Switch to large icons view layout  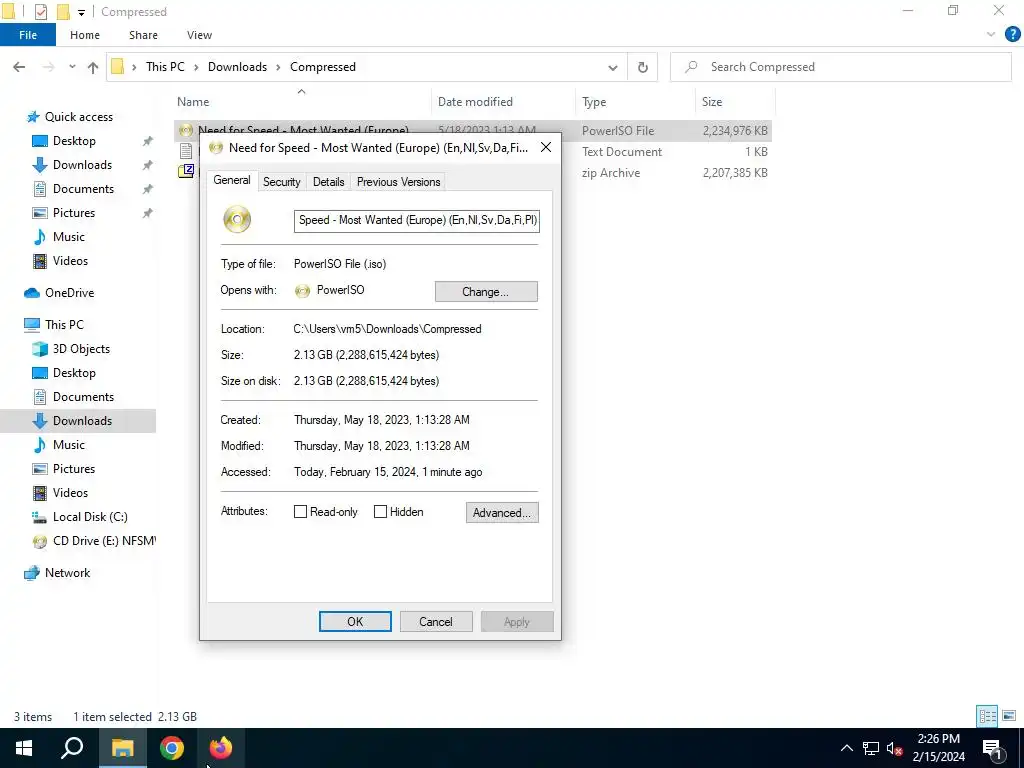click(1009, 716)
